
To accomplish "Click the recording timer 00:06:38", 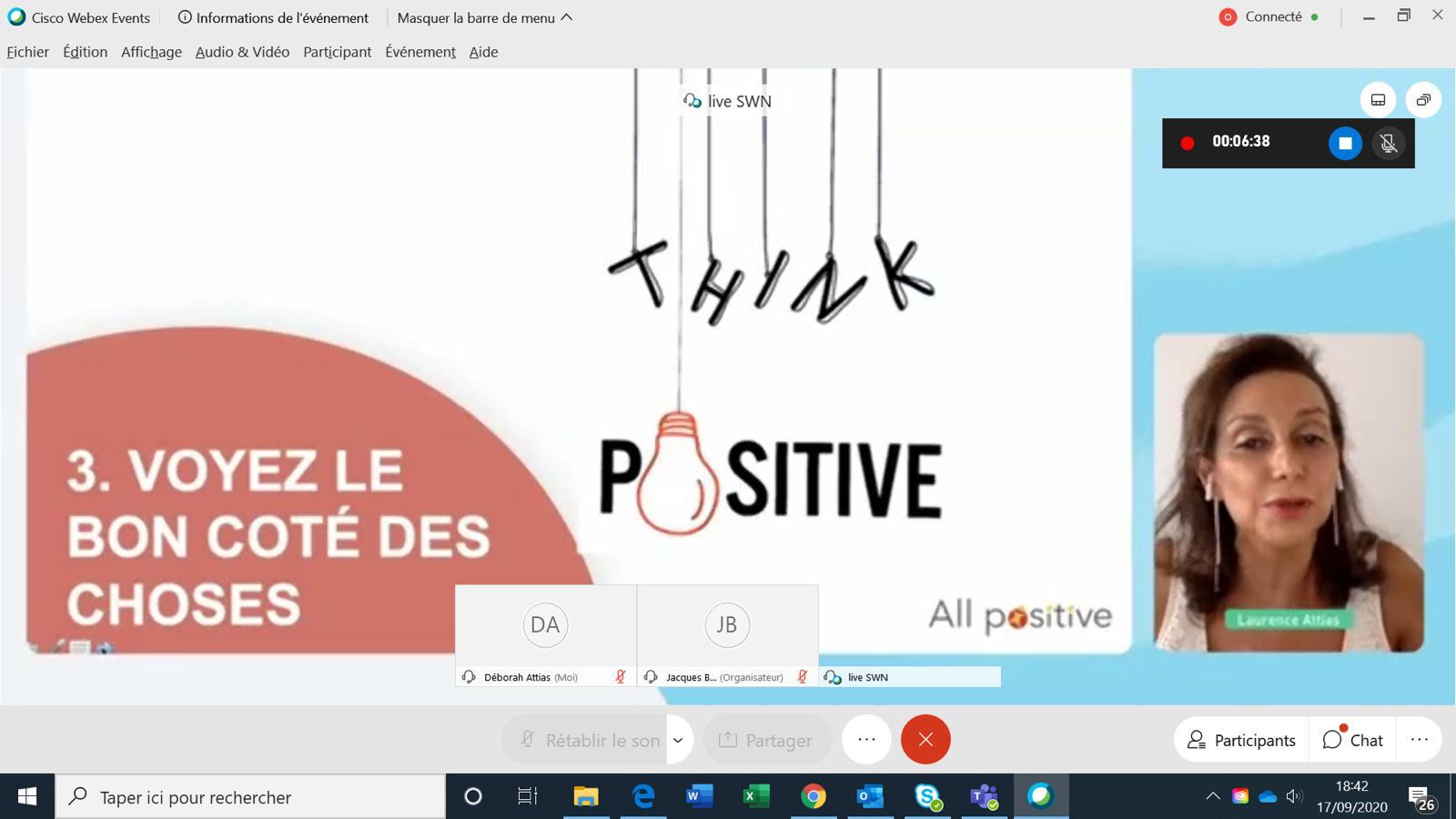I will click(x=1240, y=142).
